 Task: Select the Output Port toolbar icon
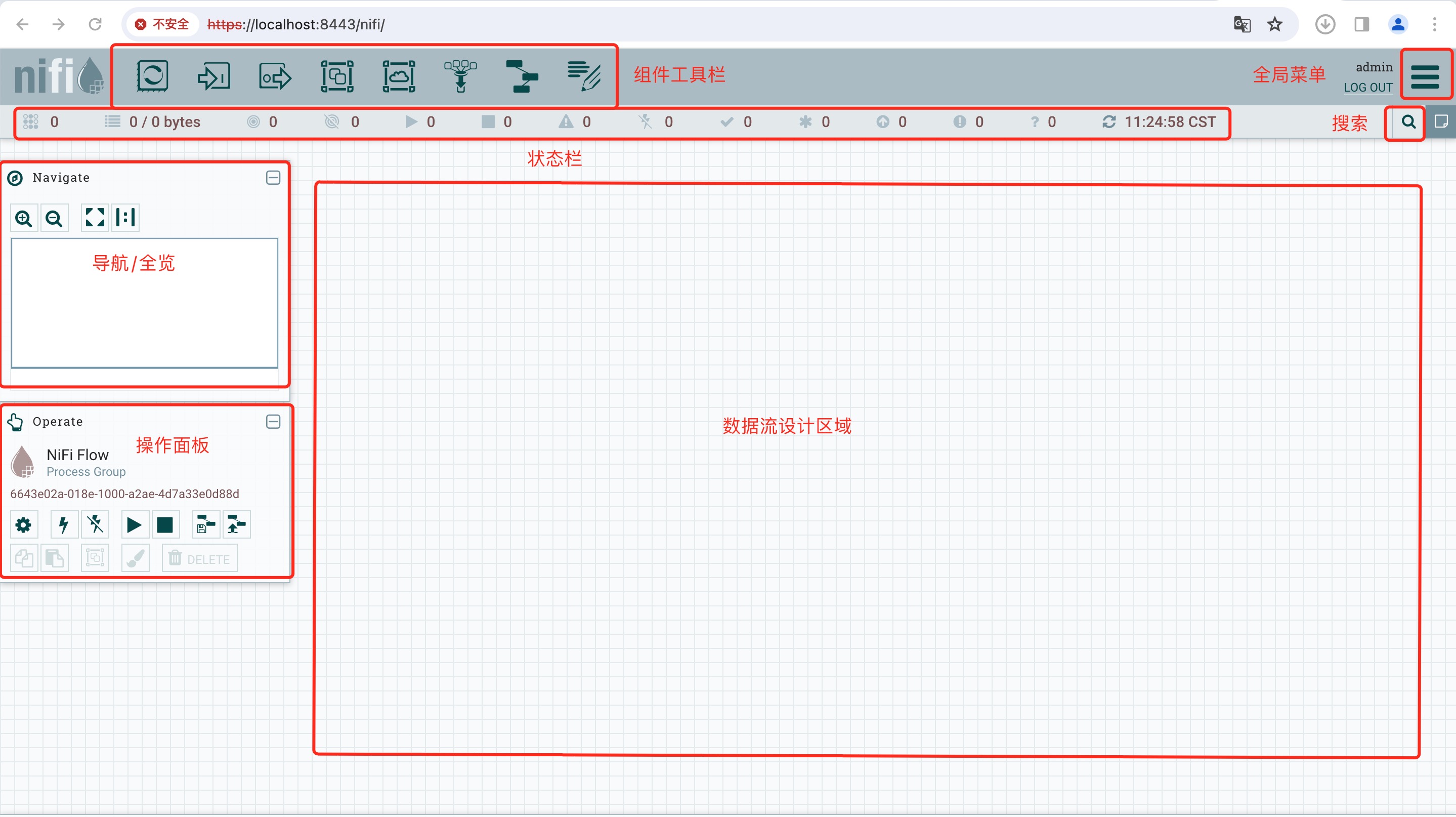[275, 76]
